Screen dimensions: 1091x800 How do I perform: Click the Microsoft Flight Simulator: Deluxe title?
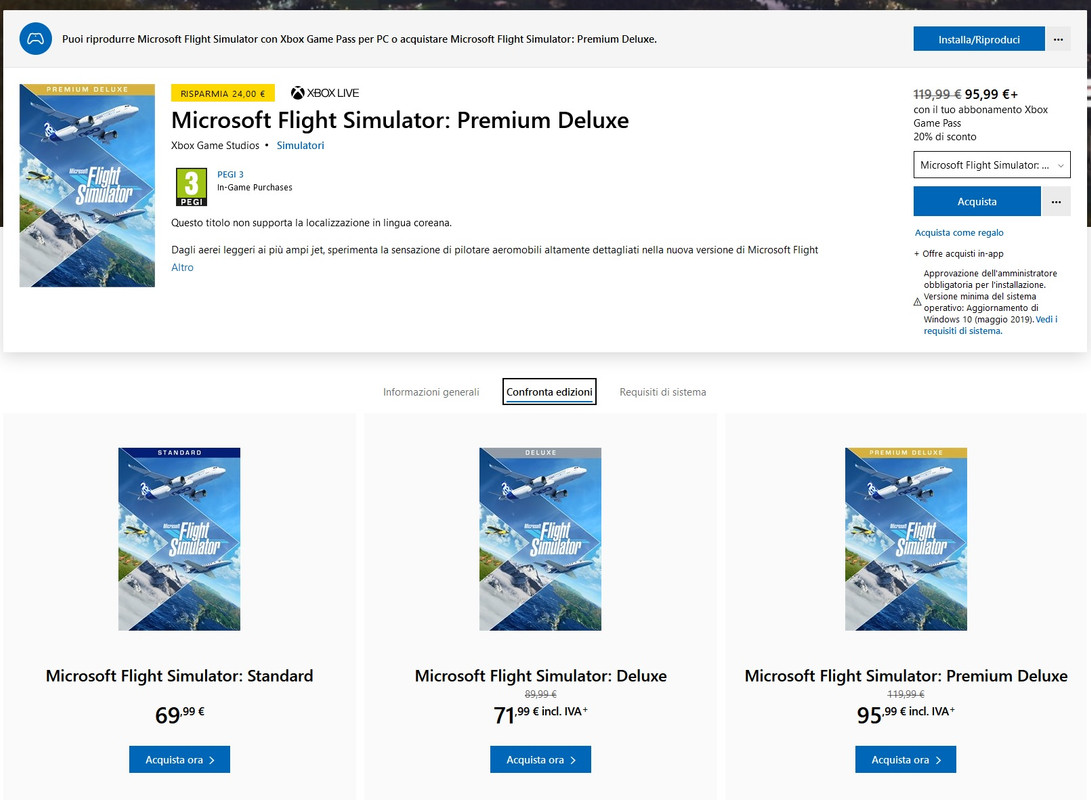coord(541,676)
